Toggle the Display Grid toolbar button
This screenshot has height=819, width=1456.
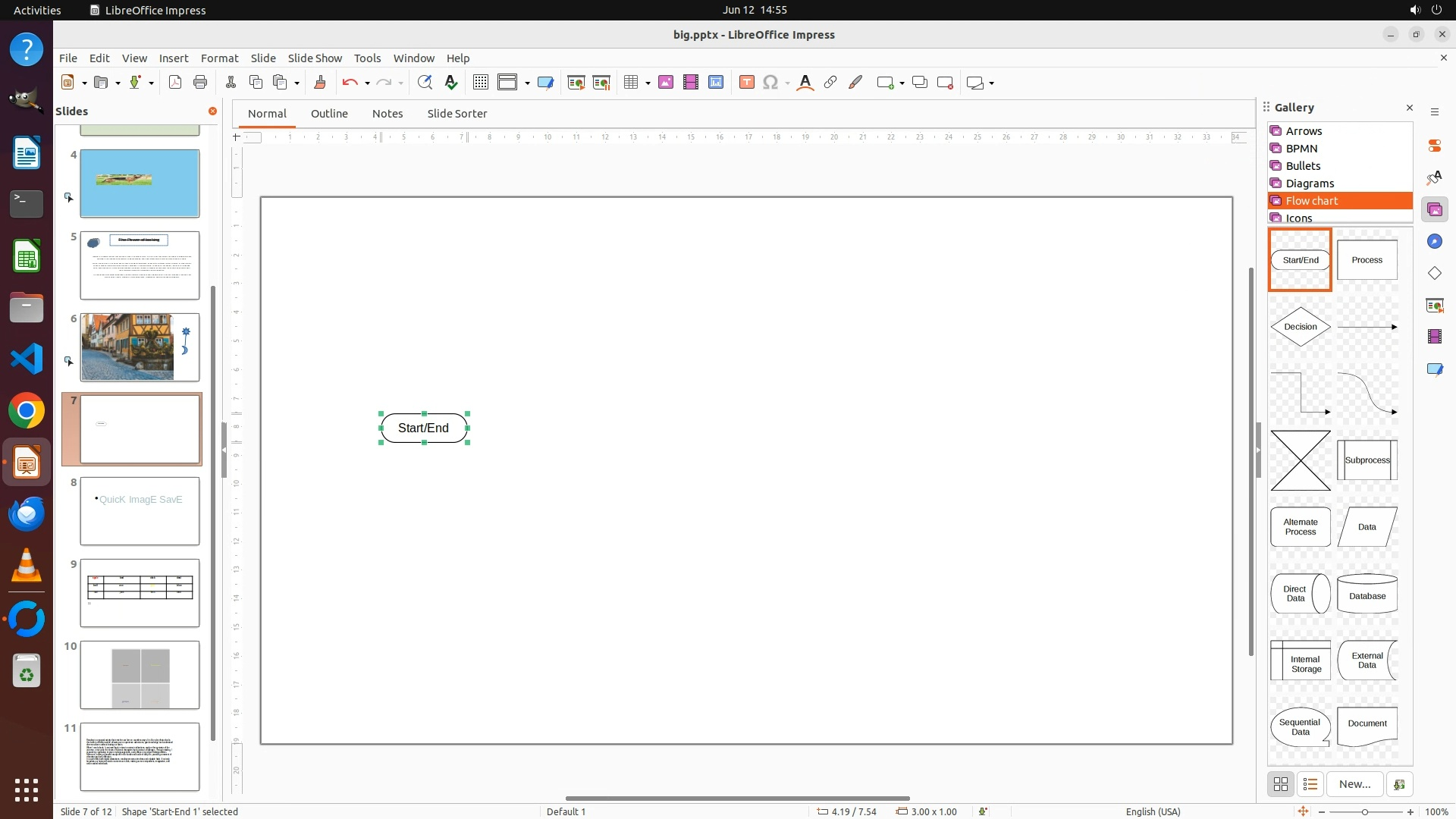[481, 83]
